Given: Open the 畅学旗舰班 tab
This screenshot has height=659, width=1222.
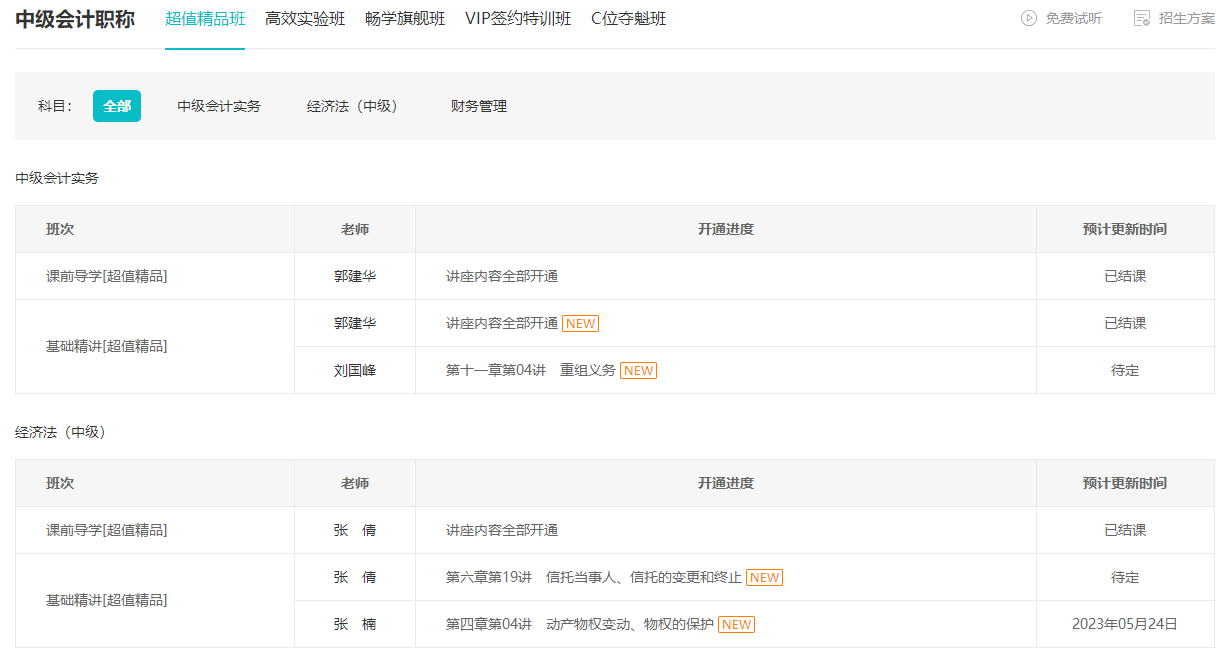Looking at the screenshot, I should (x=405, y=19).
